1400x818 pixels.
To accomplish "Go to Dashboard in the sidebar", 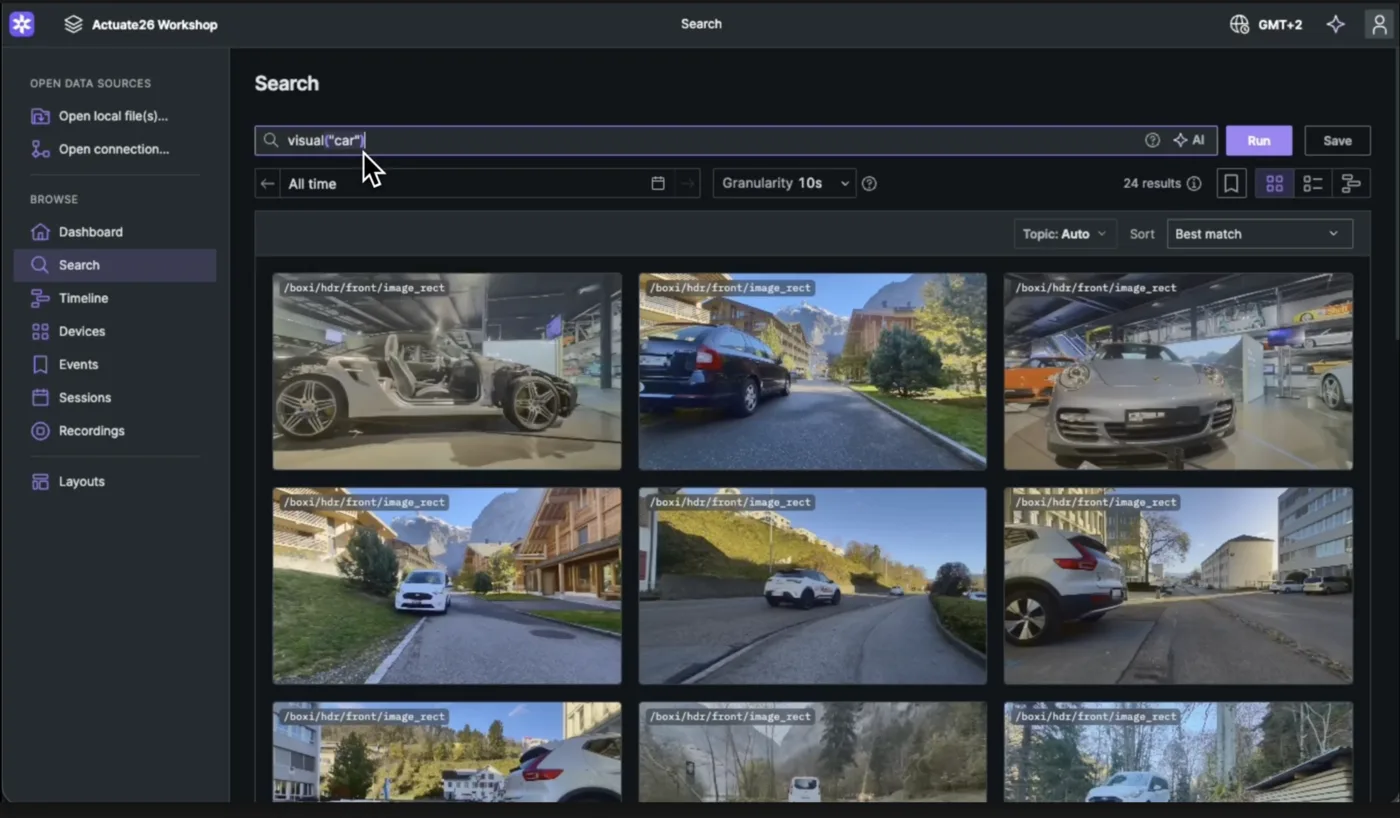I will click(x=115, y=232).
